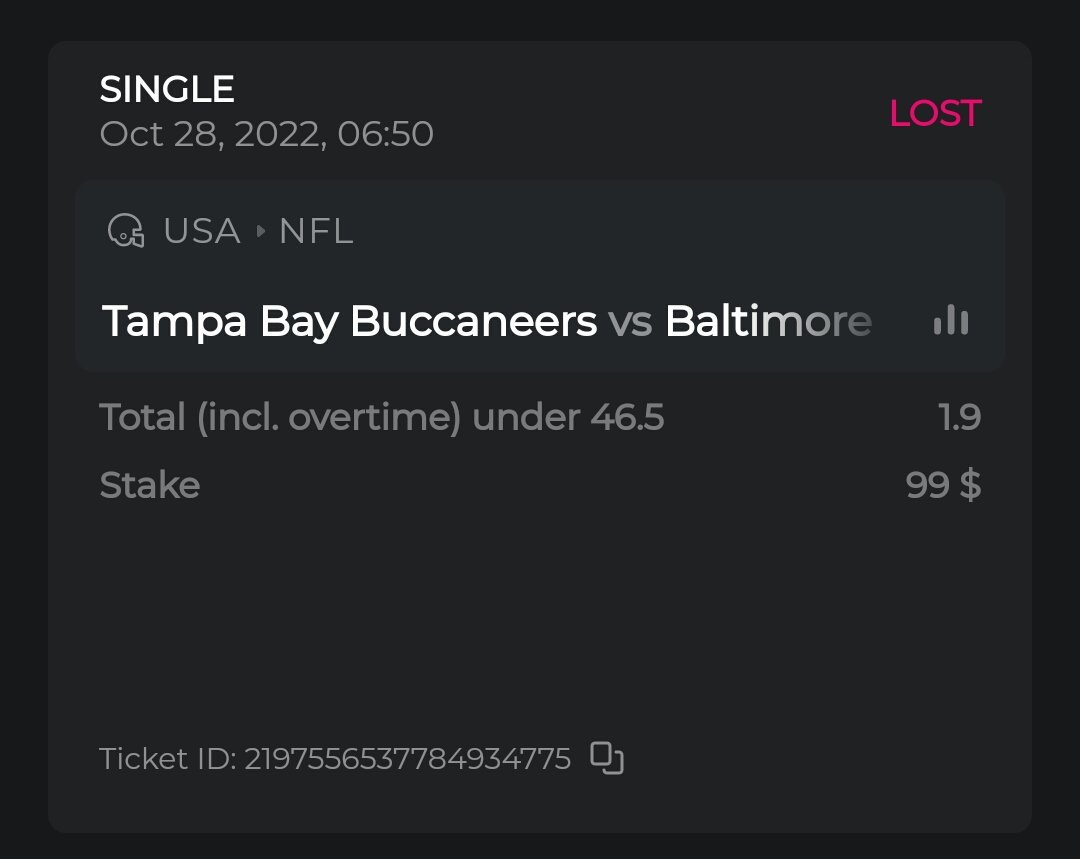Open the USA country breadcrumb
Viewport: 1080px width, 859px height.
tap(201, 232)
